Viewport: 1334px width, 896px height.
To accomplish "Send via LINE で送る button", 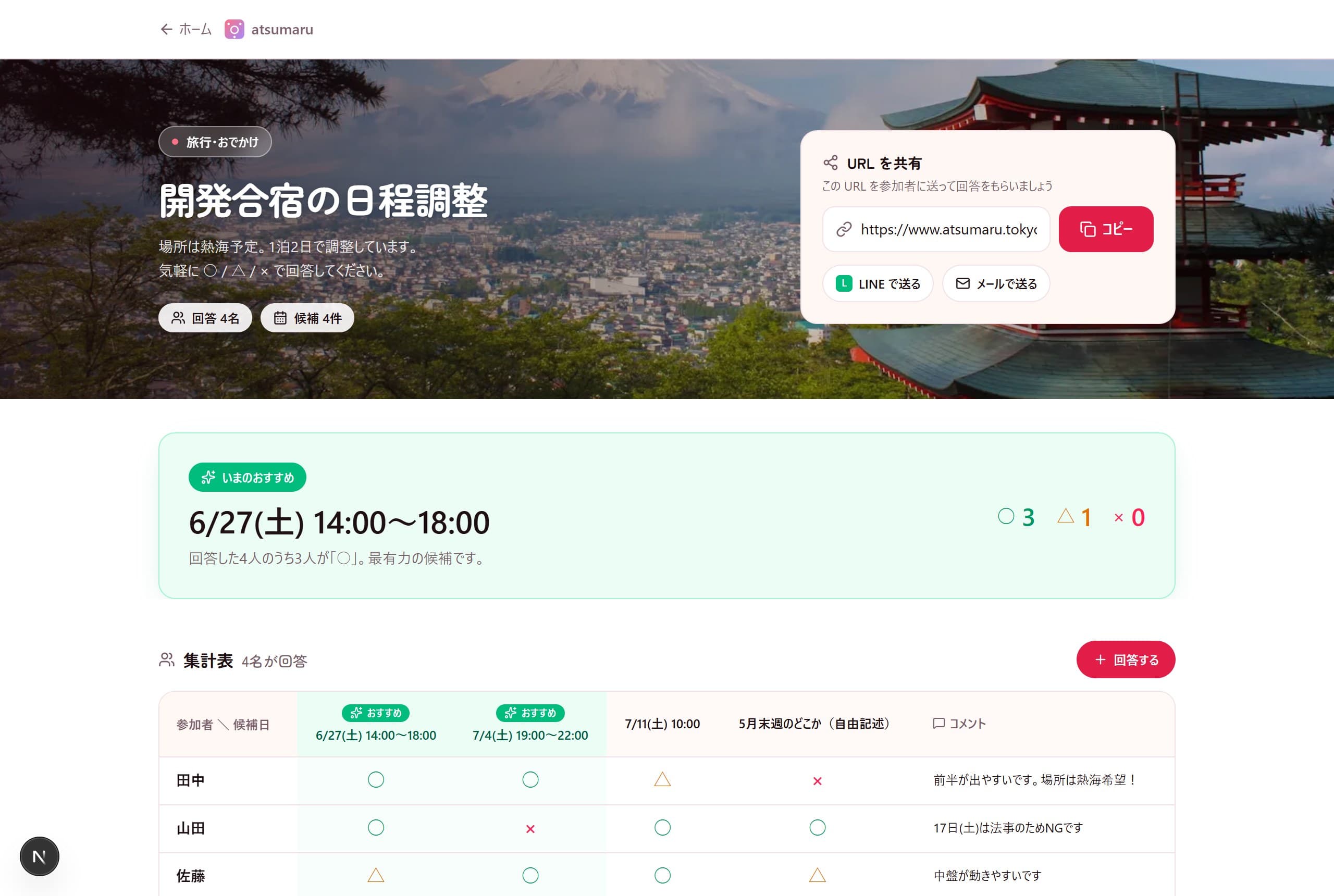I will coord(878,283).
